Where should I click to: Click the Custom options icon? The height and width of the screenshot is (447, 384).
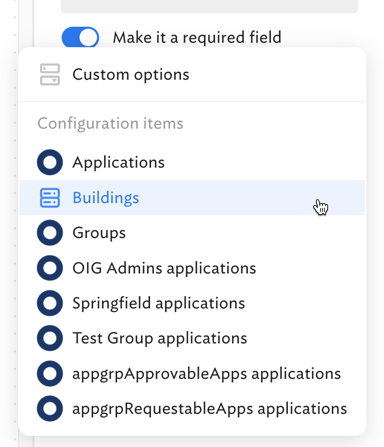pyautogui.click(x=50, y=74)
